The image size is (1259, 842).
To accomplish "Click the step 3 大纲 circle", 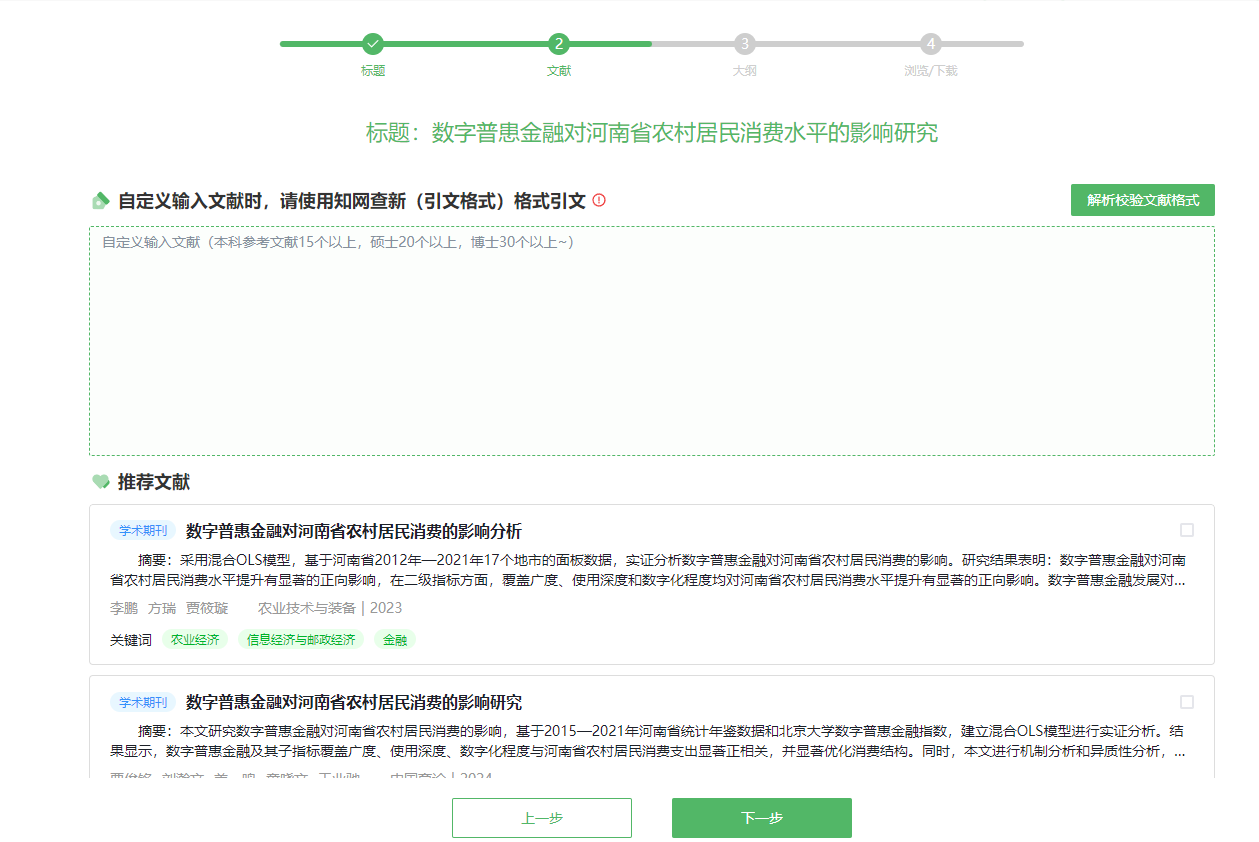I will [x=744, y=44].
